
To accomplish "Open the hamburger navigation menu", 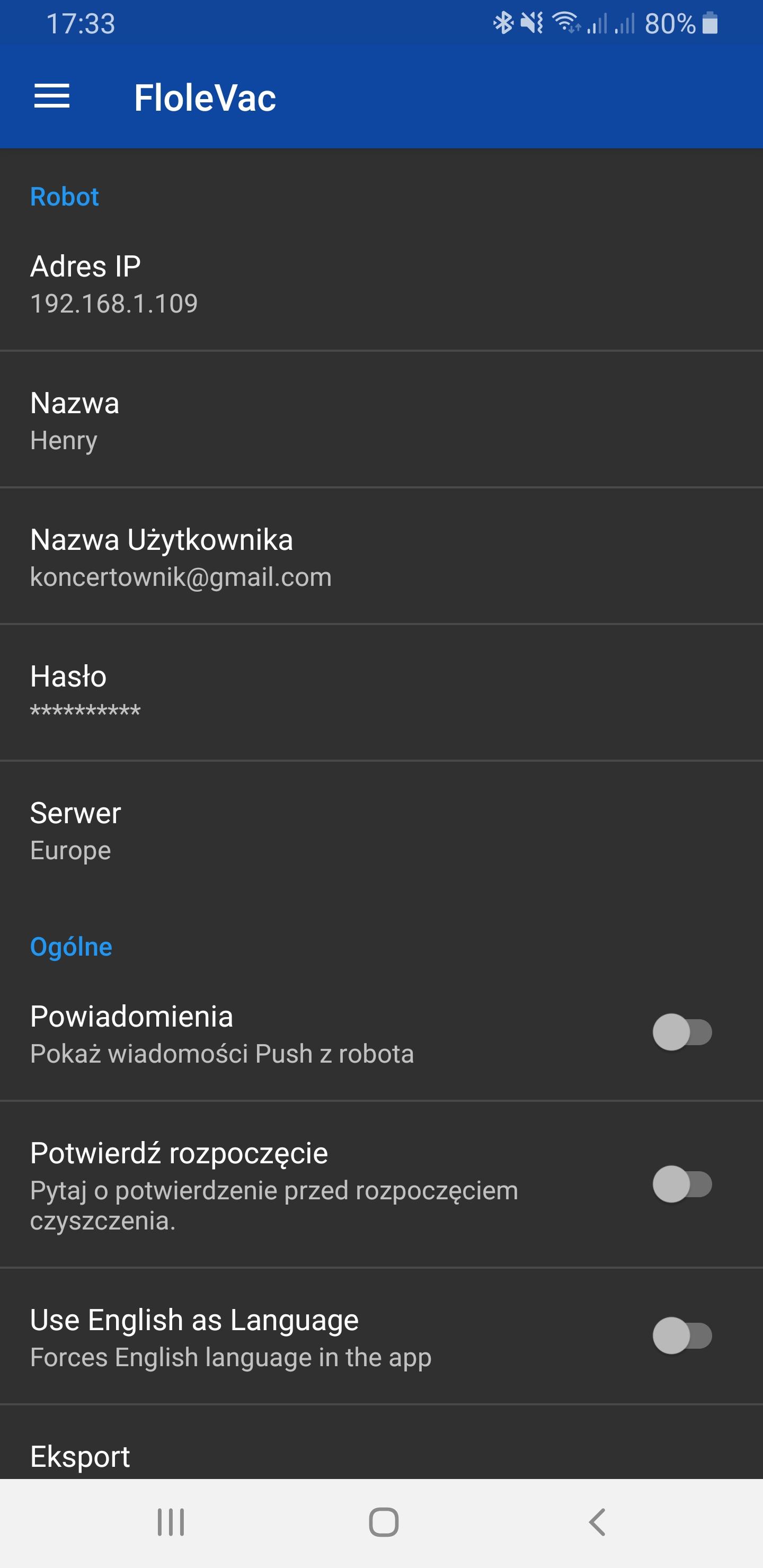I will click(52, 97).
